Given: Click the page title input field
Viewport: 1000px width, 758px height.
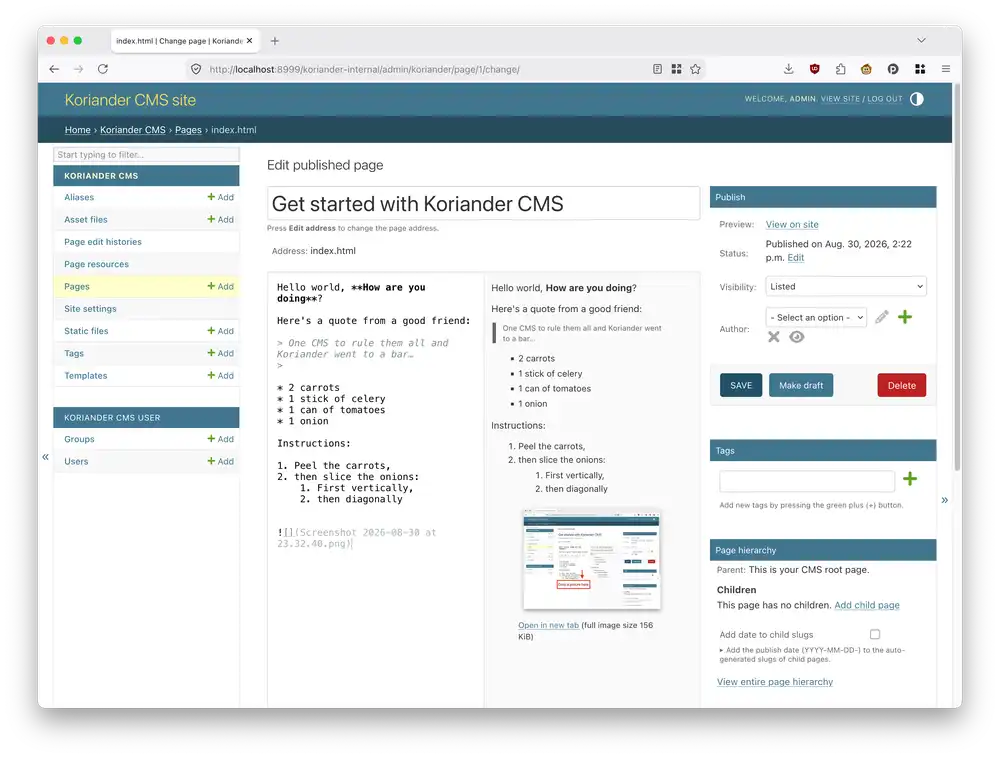Looking at the screenshot, I should tap(483, 203).
